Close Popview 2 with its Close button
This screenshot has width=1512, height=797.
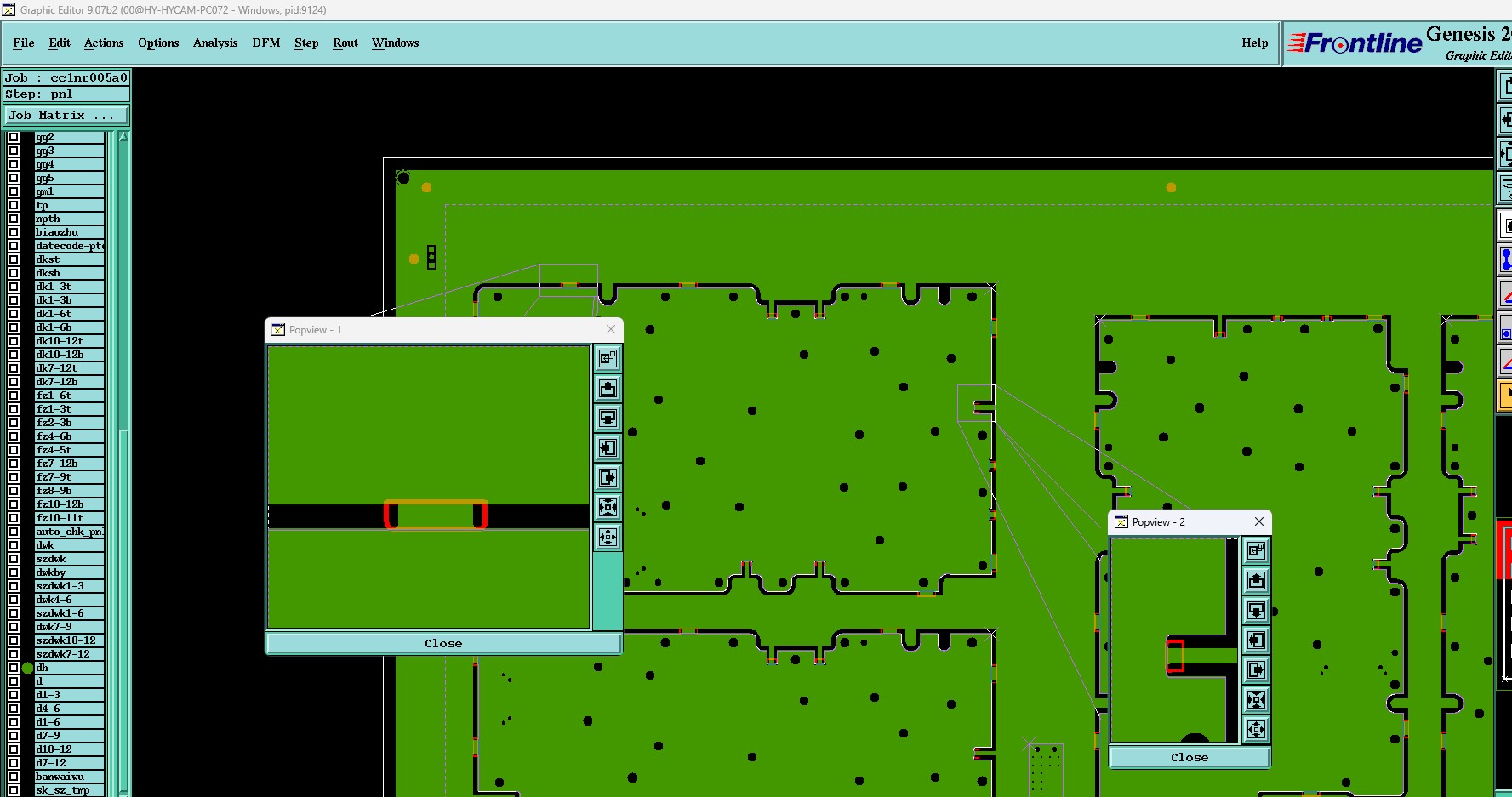(1190, 757)
